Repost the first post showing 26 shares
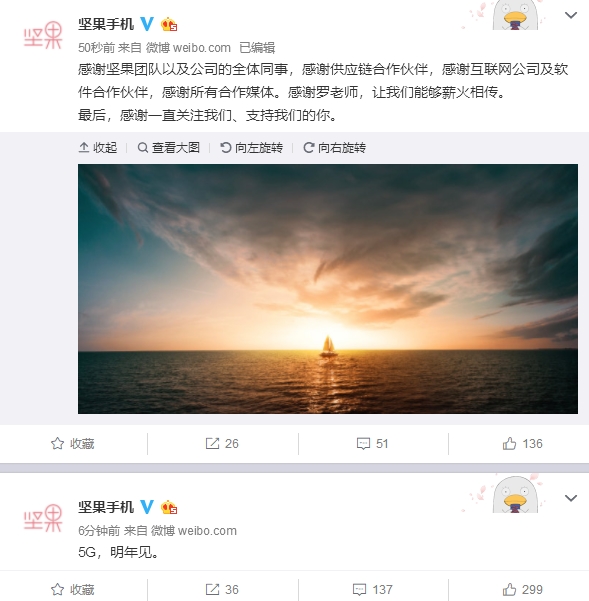Screen dimensions: 589x601 (x=222, y=443)
